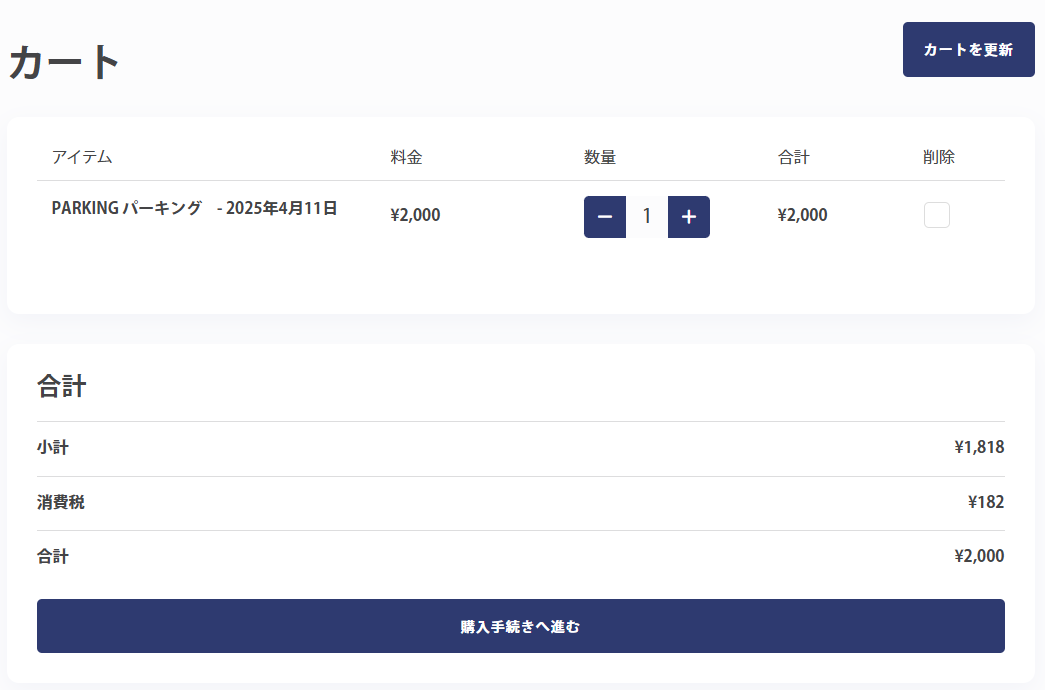Tick the 削除 checkbox for the parking item
1045x690 pixels.
pyautogui.click(x=936, y=215)
